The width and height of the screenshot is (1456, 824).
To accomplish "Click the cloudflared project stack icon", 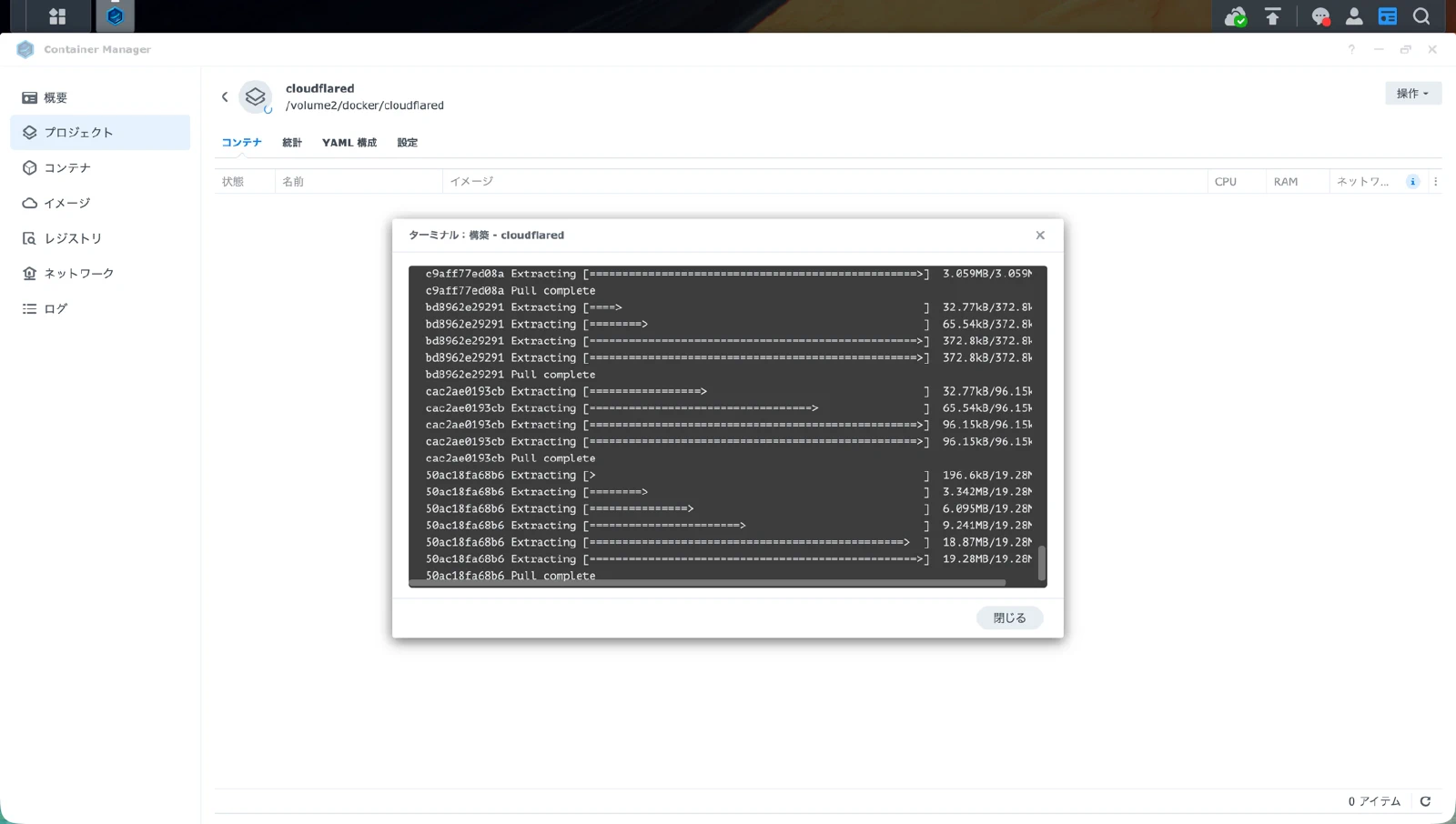I will click(256, 97).
